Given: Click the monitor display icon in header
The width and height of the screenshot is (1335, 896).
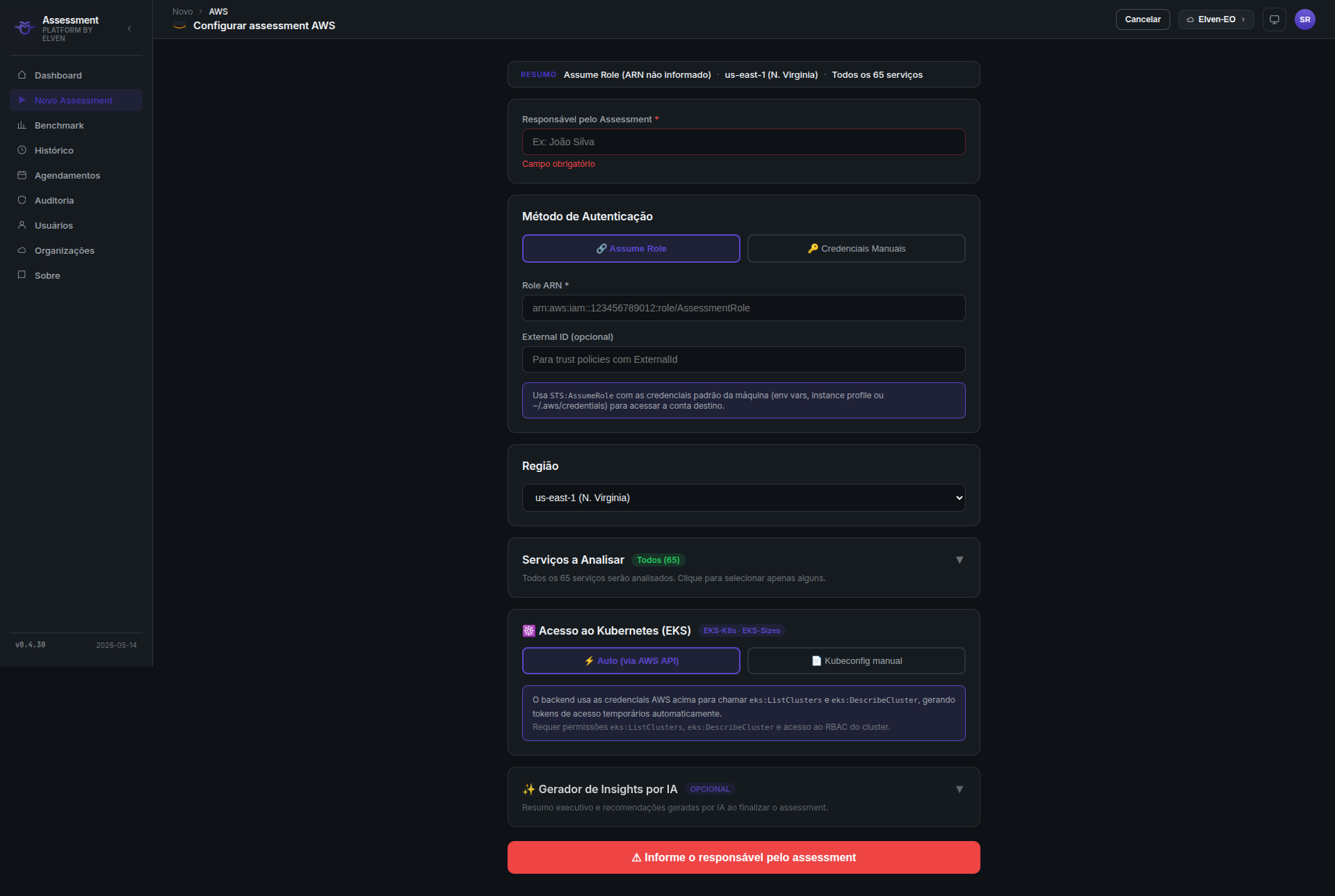Looking at the screenshot, I should click(x=1275, y=19).
